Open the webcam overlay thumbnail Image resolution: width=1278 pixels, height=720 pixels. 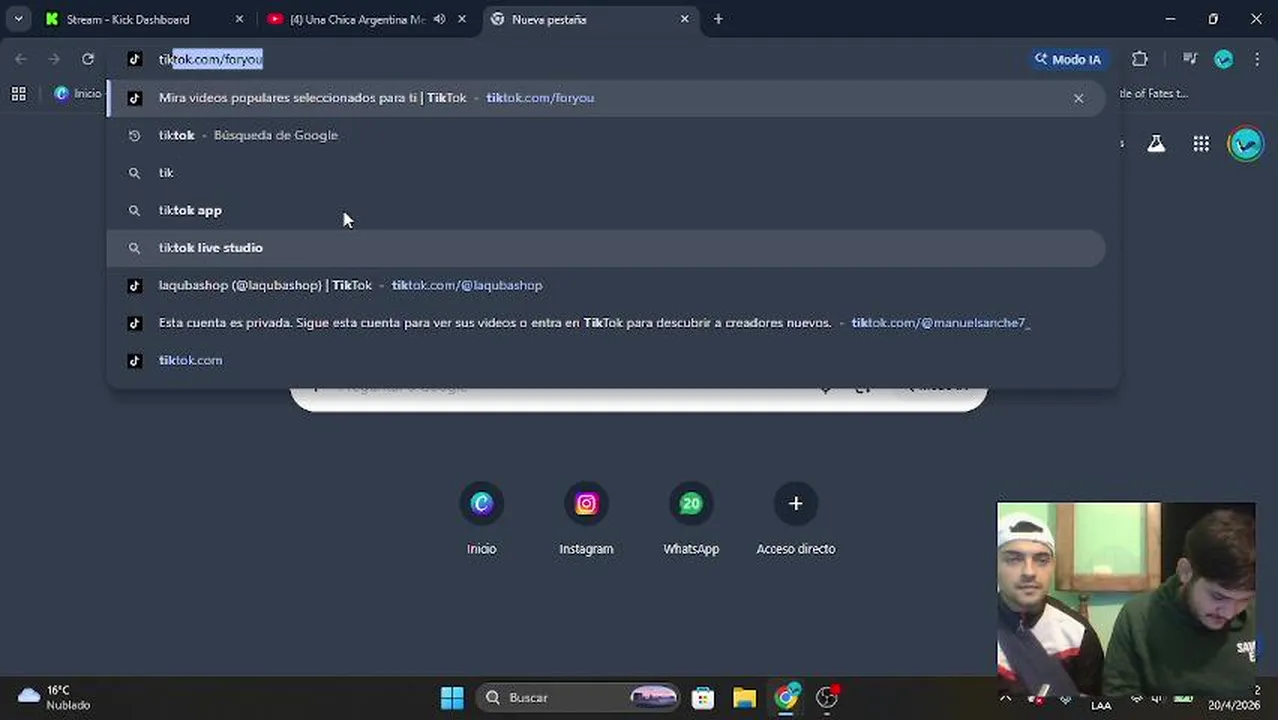tap(1126, 599)
